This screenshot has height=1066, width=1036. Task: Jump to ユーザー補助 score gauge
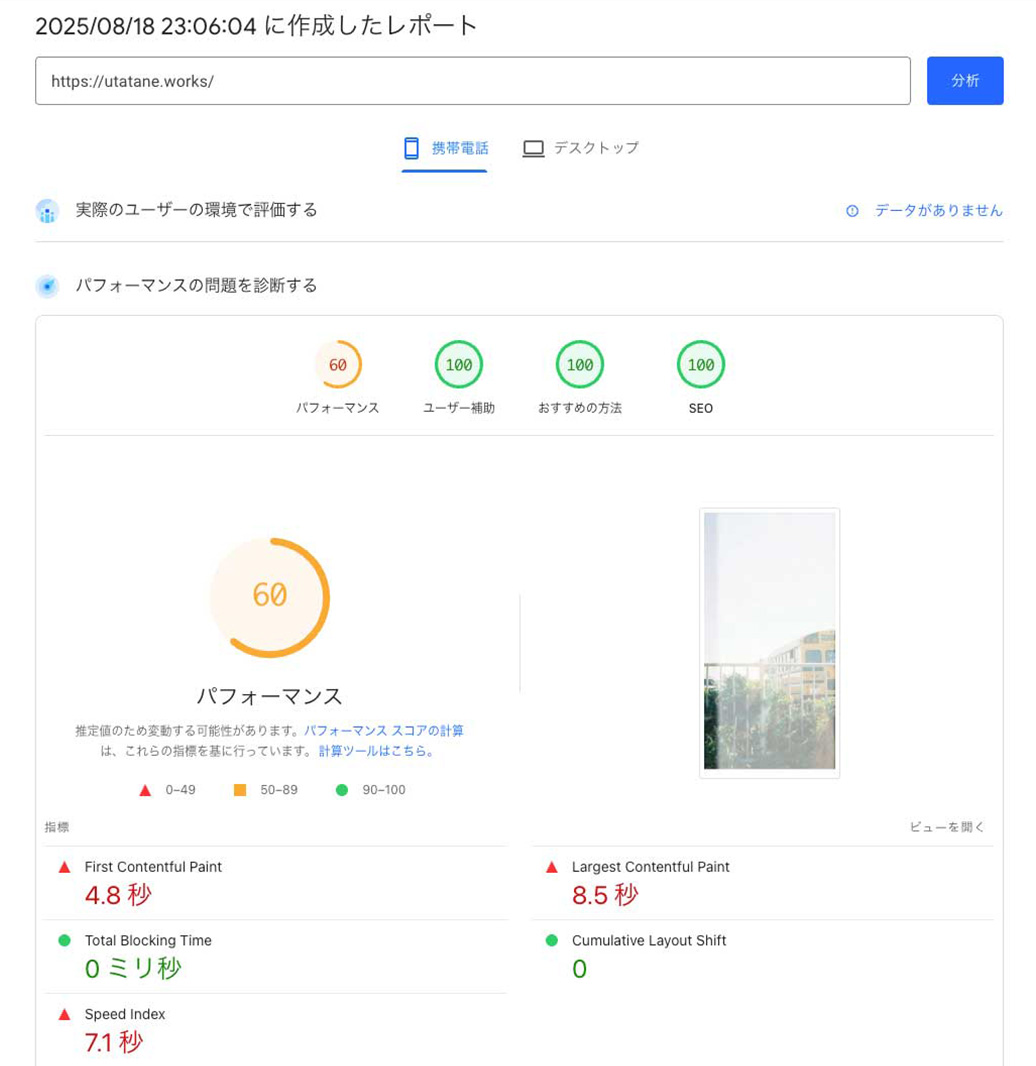(x=459, y=365)
